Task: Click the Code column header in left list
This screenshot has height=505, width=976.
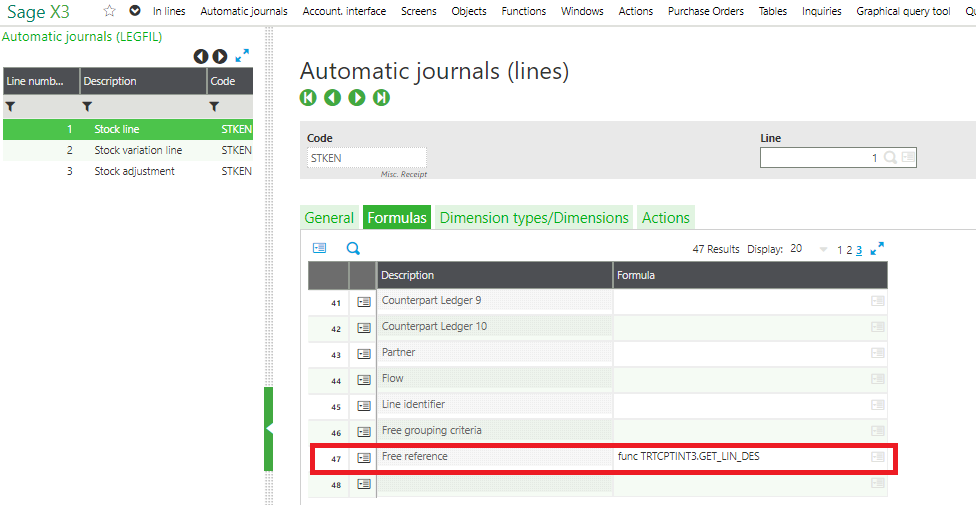Action: pos(230,82)
